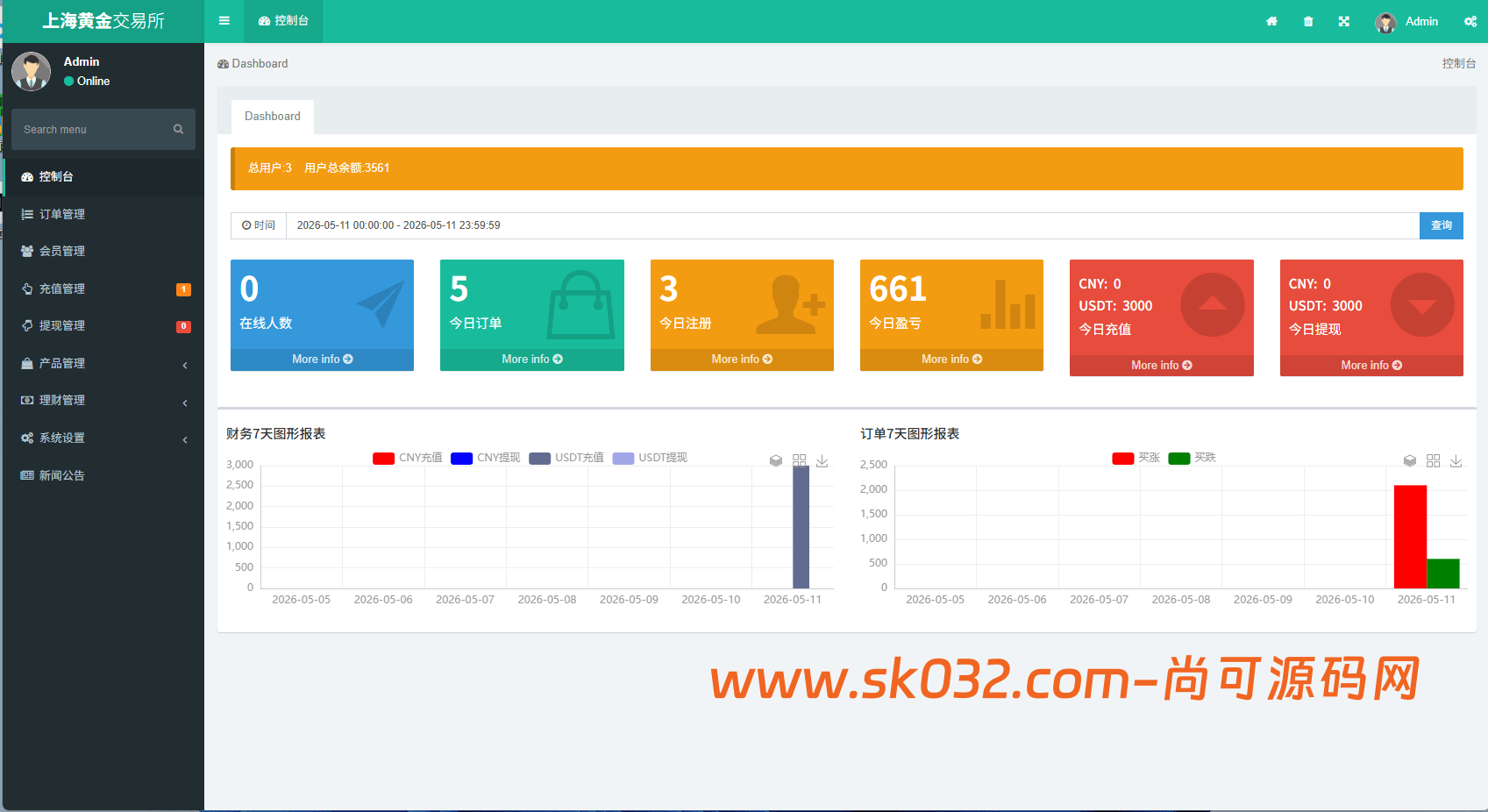Download 财务7天图形报表 chart as image
The width and height of the screenshot is (1488, 812).
[822, 460]
